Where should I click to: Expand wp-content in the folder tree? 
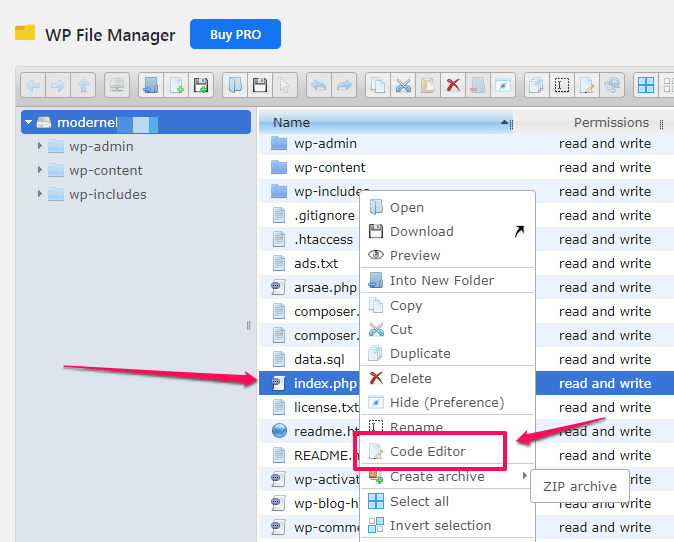[x=40, y=170]
